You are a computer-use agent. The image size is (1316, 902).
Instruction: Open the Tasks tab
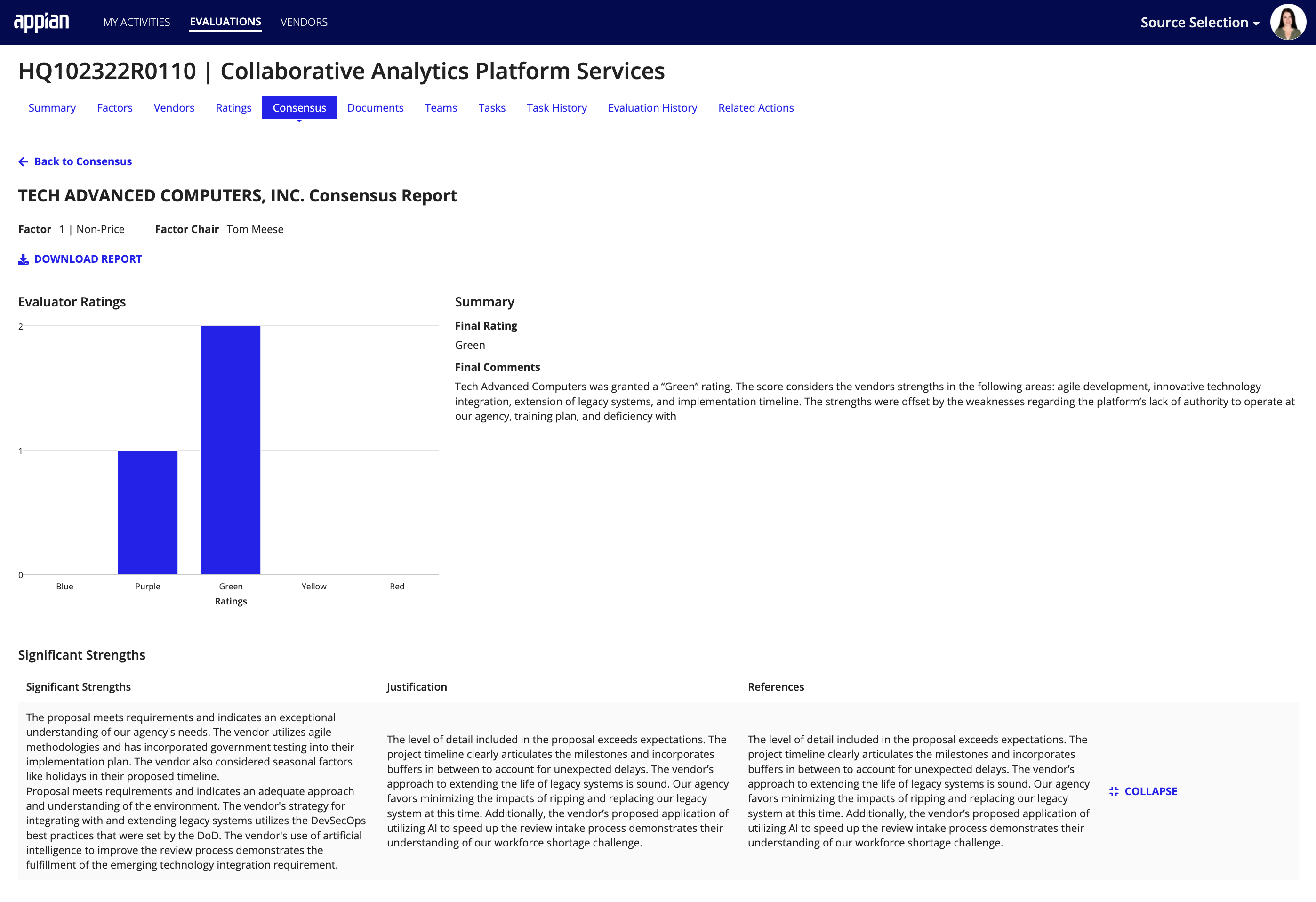point(491,108)
